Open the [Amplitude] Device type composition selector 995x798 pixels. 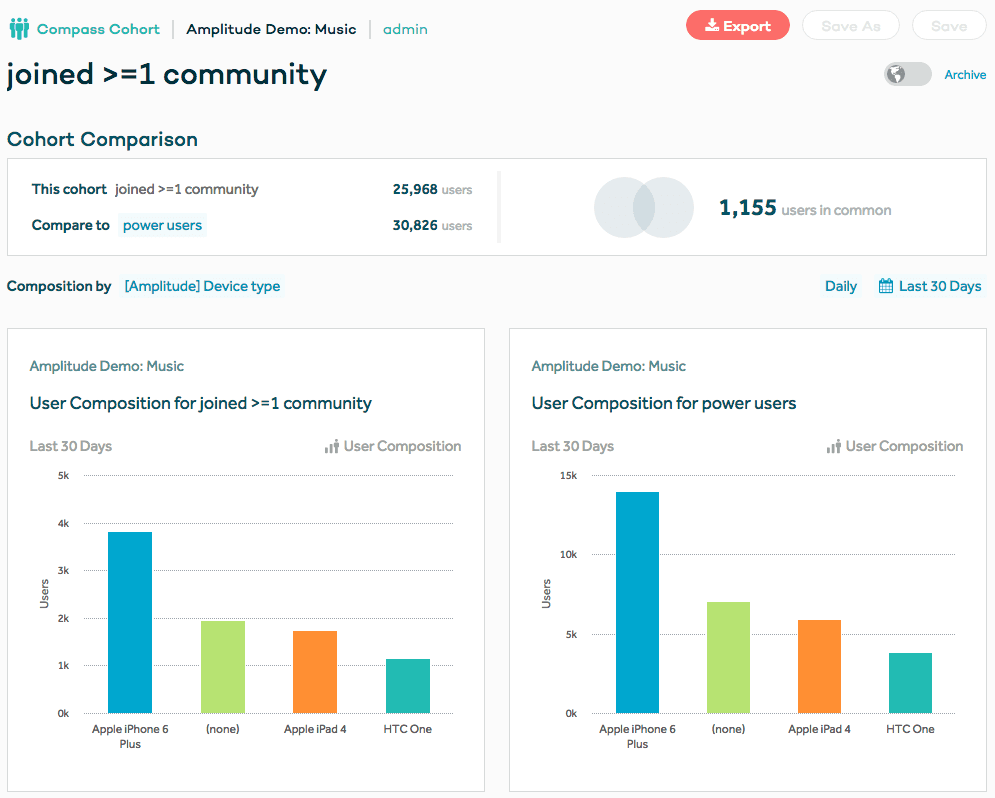coord(202,286)
